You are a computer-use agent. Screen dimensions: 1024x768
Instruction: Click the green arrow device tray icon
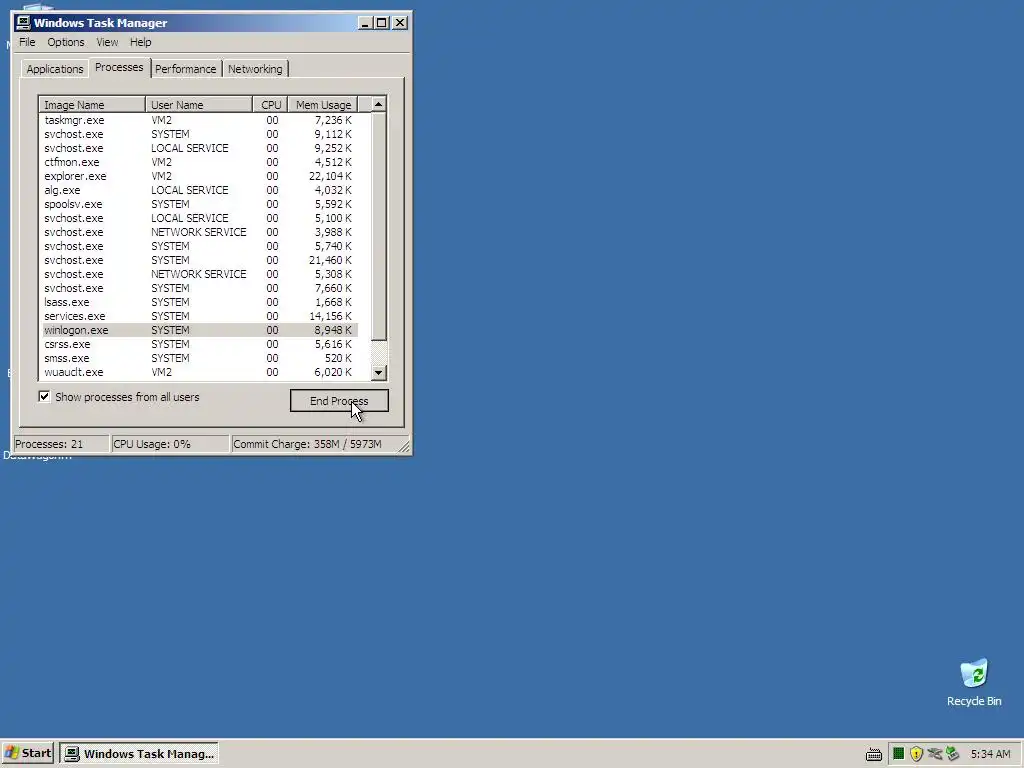click(x=952, y=754)
